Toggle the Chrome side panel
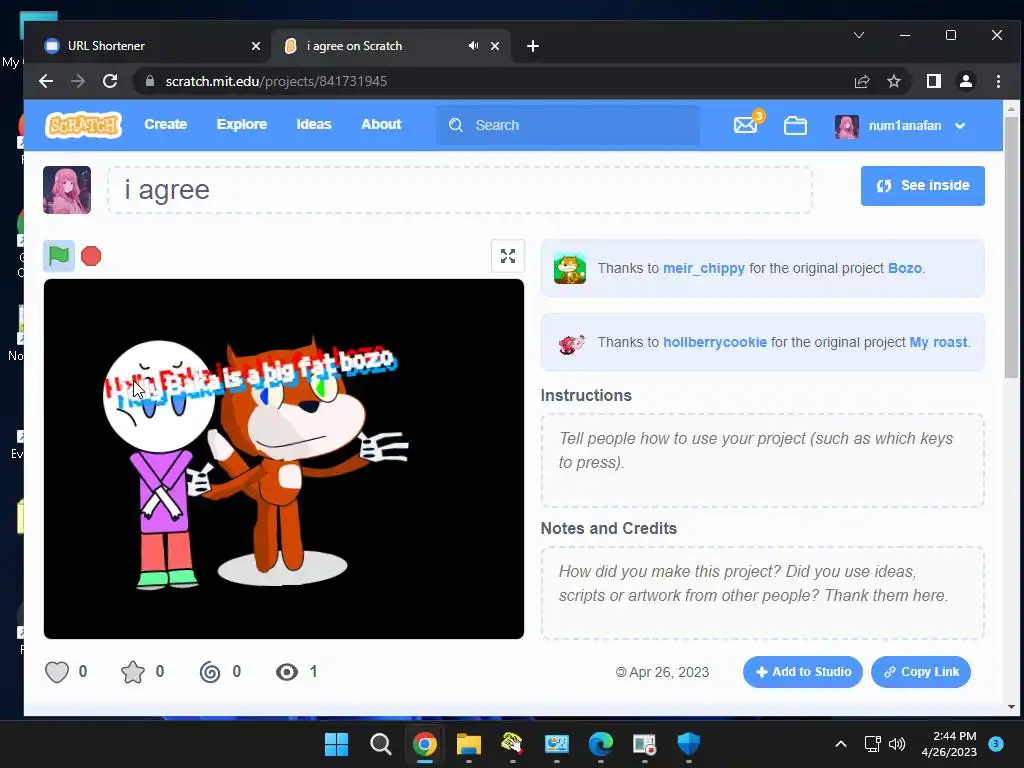1024x768 pixels. point(934,81)
